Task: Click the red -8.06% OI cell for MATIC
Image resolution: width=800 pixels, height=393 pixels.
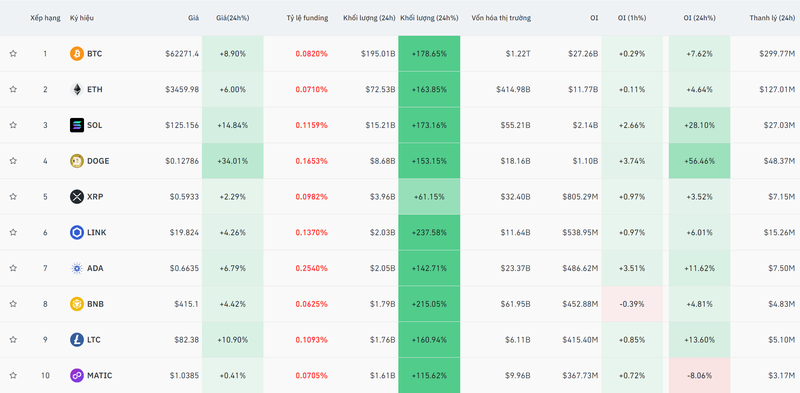Action: pyautogui.click(x=699, y=375)
